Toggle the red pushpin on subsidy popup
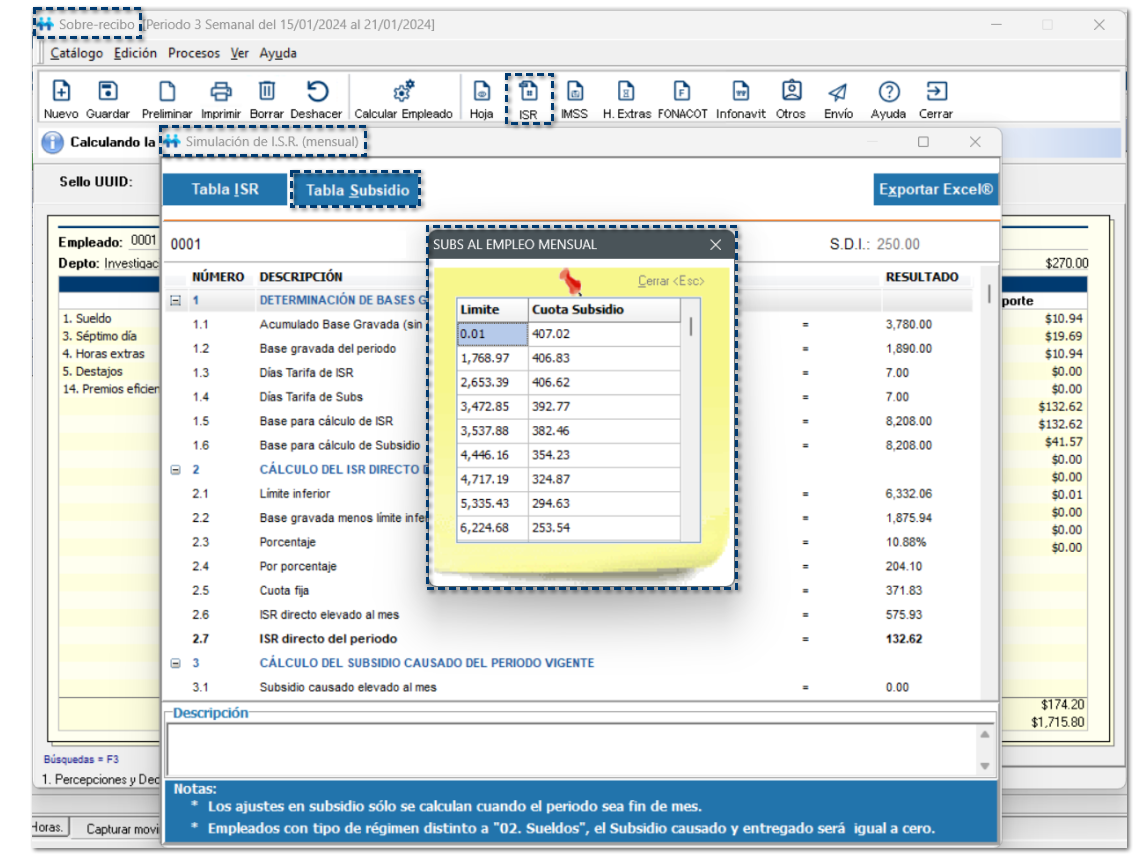 coord(574,280)
